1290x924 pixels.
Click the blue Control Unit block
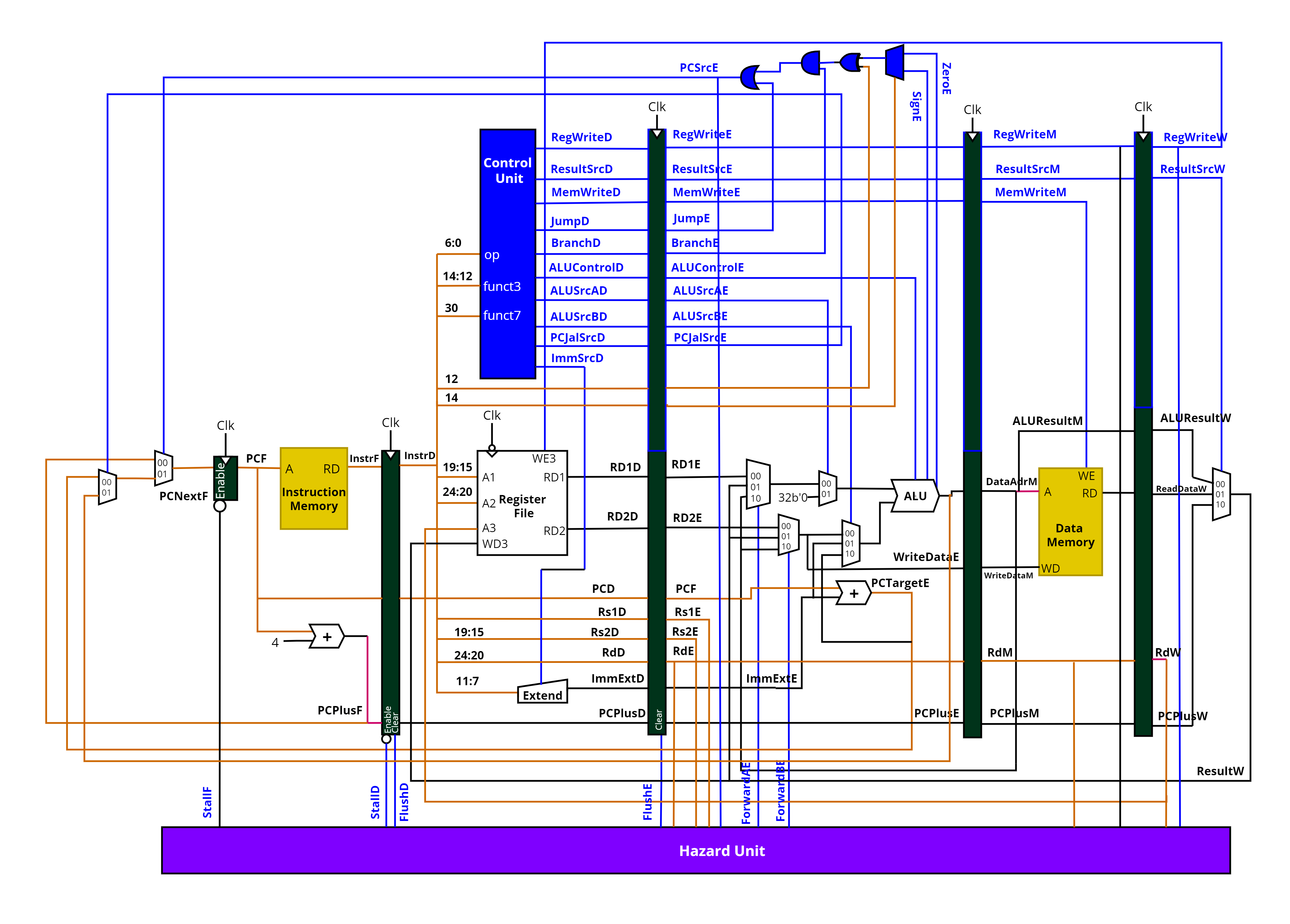(x=507, y=254)
